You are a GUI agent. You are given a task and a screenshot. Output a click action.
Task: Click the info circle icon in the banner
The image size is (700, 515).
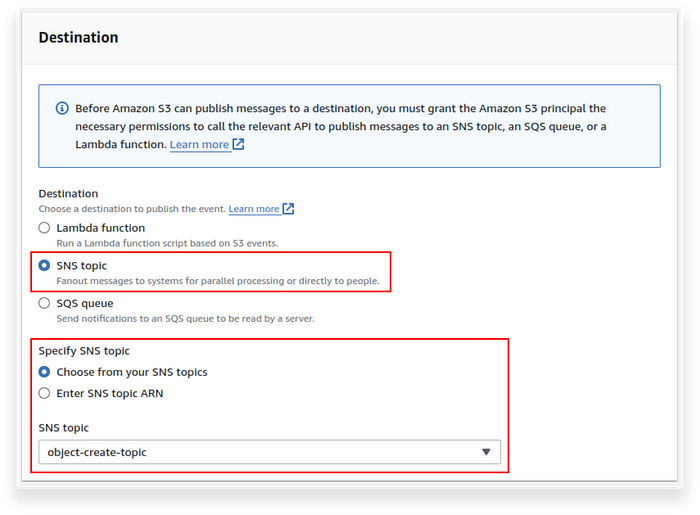click(x=62, y=108)
